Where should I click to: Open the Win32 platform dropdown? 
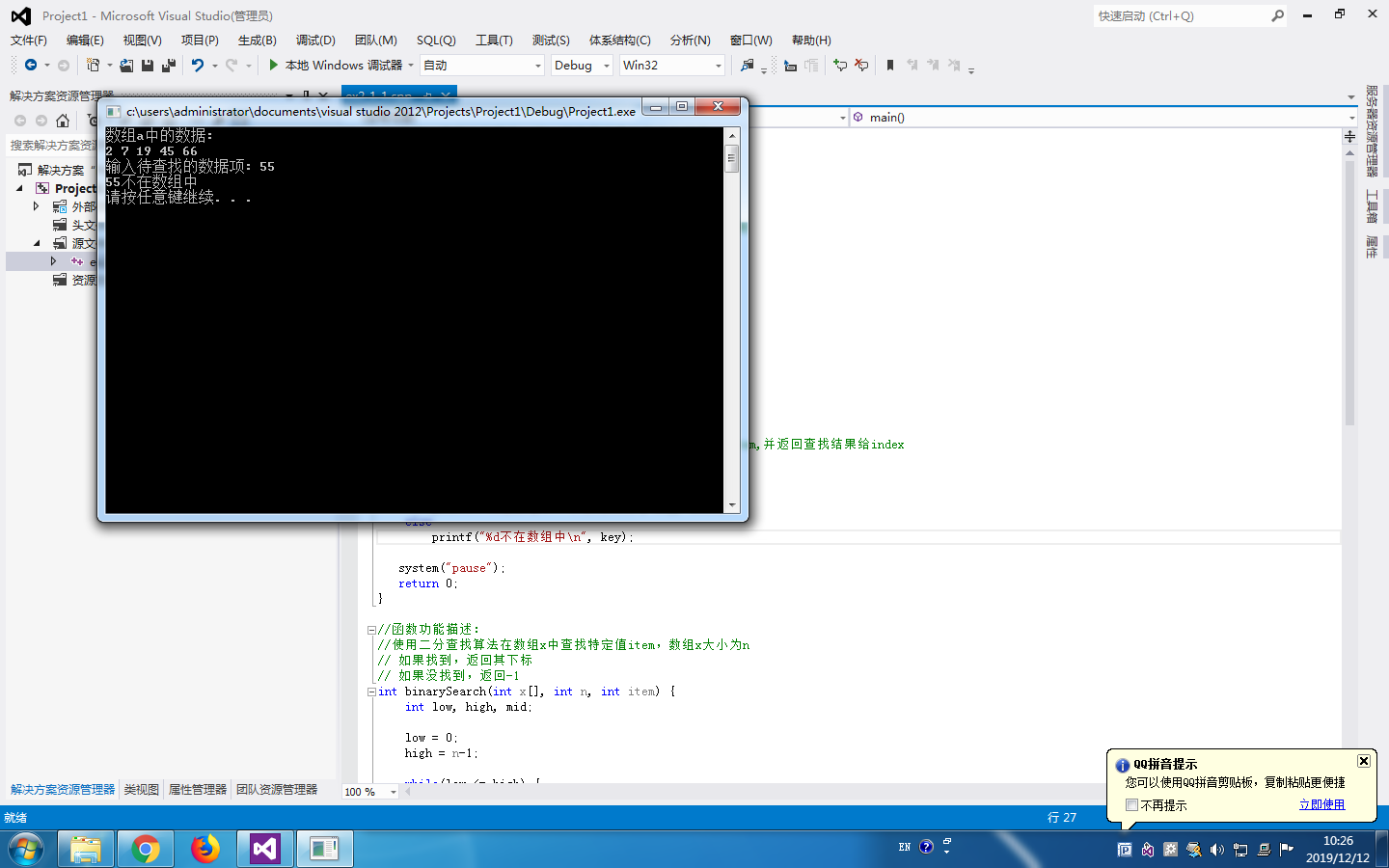(x=718, y=66)
